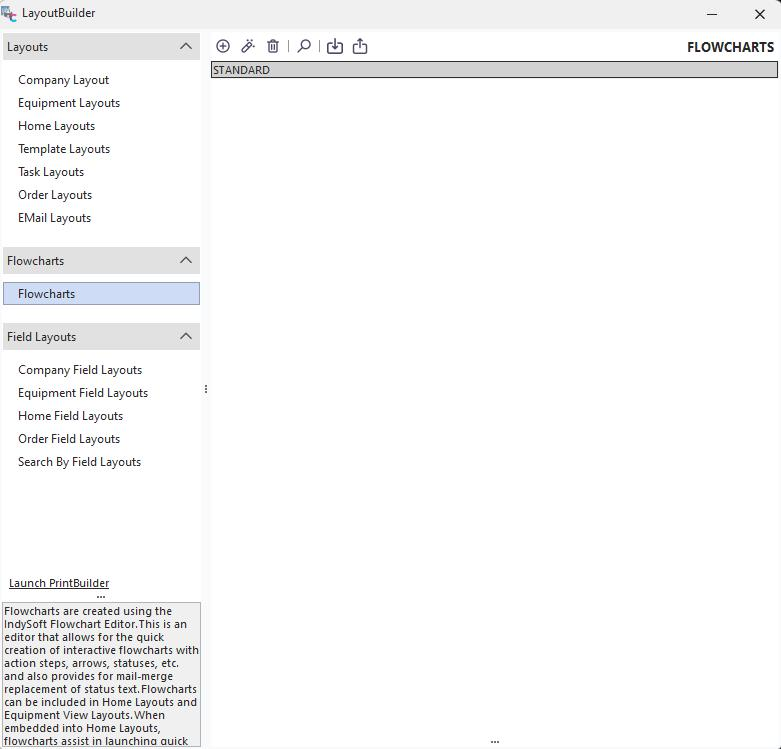Click the LayoutBuilder app icon in title bar
Viewport: 781px width, 749px height.
[x=9, y=14]
